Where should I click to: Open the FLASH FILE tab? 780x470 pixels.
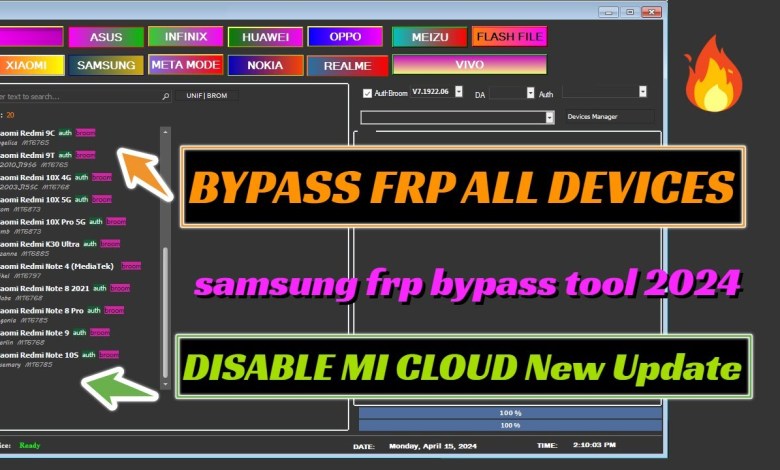(509, 37)
